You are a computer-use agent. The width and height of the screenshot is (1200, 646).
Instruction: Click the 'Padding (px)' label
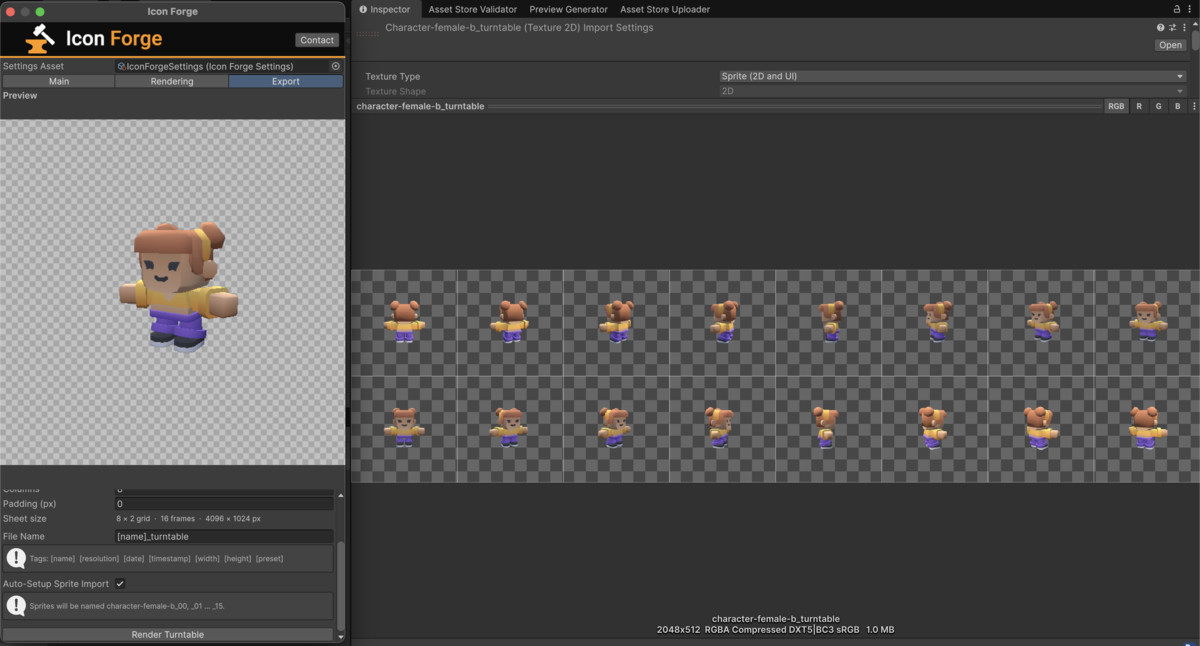pyautogui.click(x=29, y=504)
